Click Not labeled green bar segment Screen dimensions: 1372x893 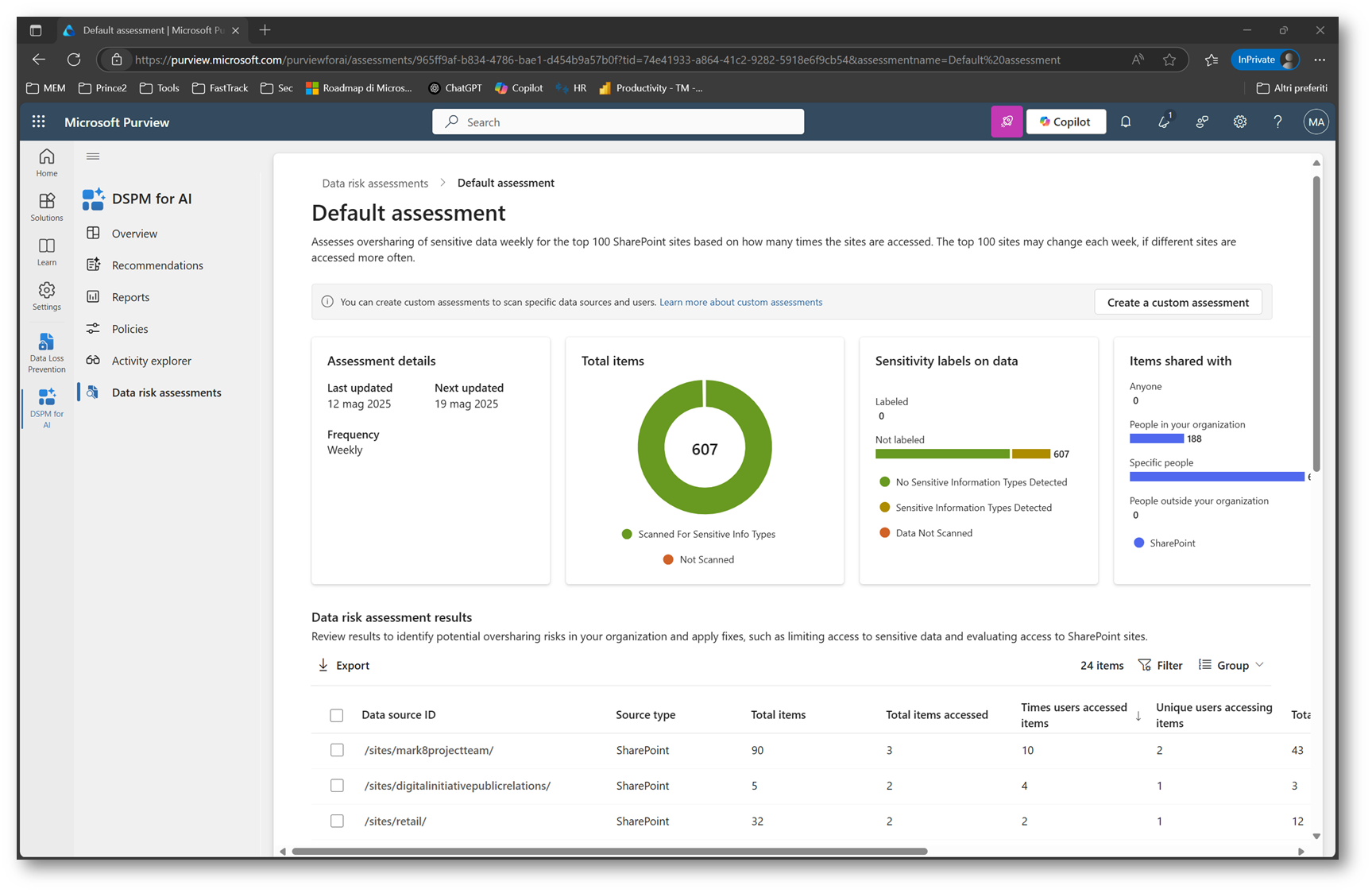942,454
